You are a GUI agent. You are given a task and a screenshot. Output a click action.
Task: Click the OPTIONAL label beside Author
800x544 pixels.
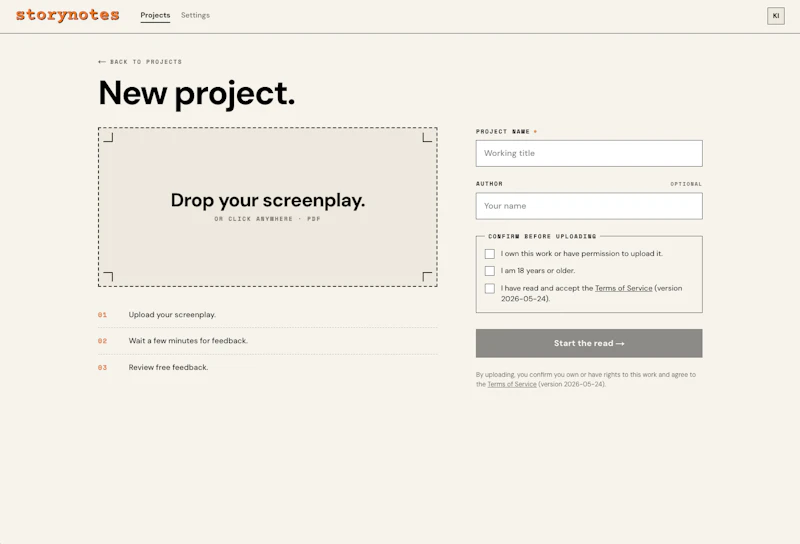686,184
